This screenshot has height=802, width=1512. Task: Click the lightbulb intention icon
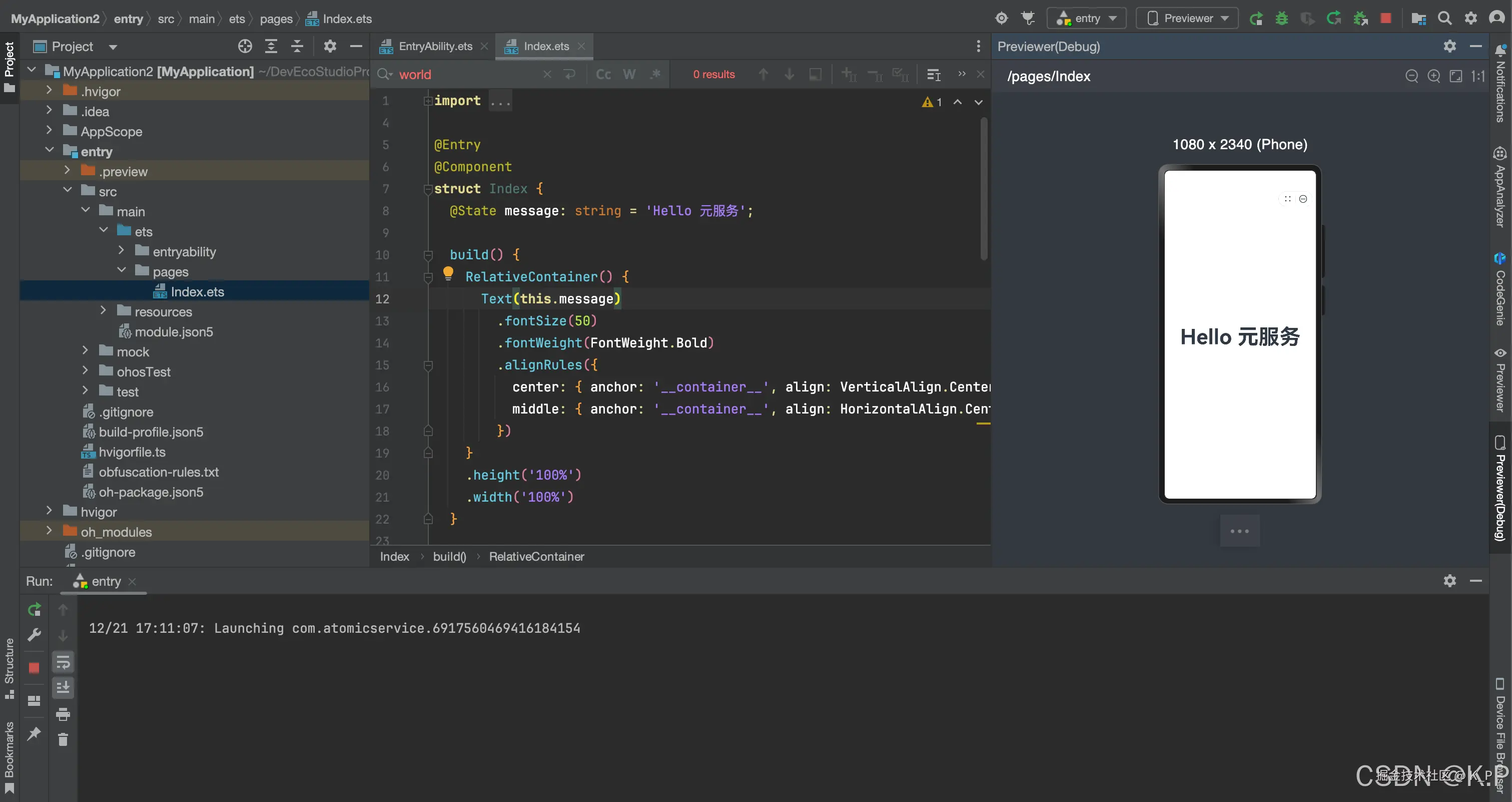pyautogui.click(x=448, y=273)
